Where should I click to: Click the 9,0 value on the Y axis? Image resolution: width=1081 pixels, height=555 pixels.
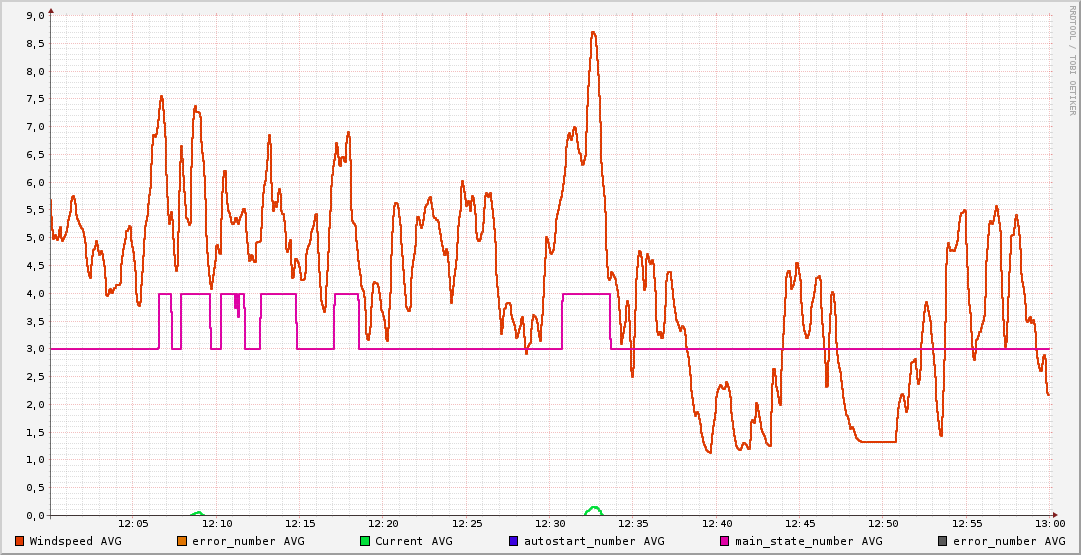35,16
